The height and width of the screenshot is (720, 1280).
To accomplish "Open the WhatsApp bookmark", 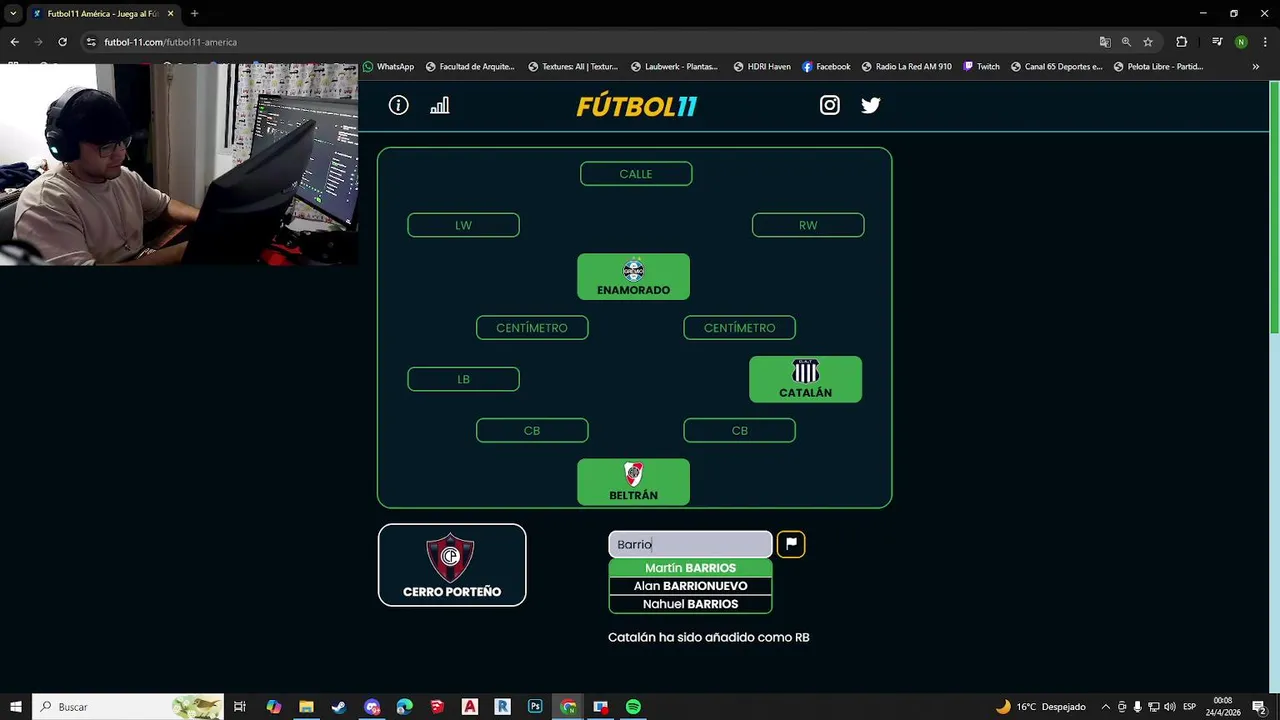I will (388, 67).
